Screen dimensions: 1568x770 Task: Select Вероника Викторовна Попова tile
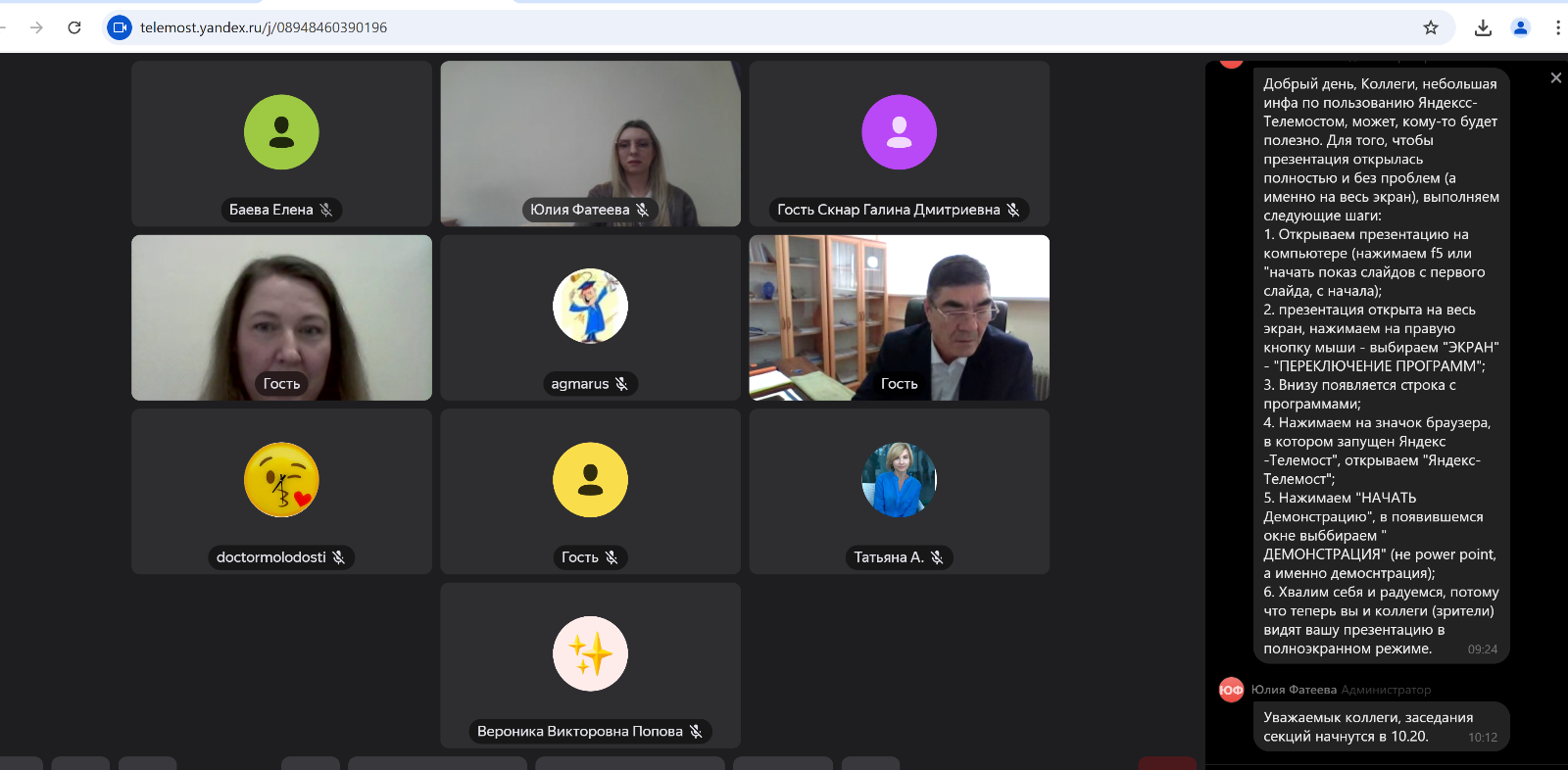pos(590,665)
